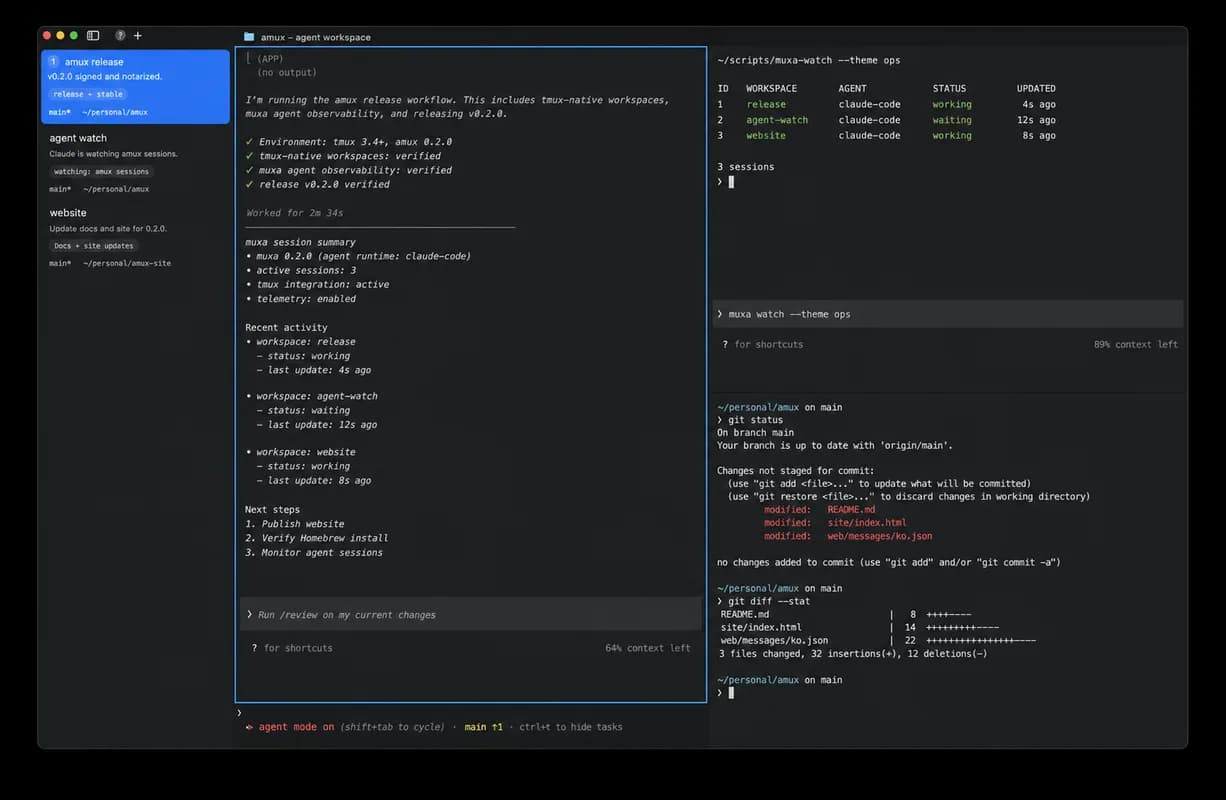Select the website workspace in sidebar
1226x800 pixels.
[135, 238]
